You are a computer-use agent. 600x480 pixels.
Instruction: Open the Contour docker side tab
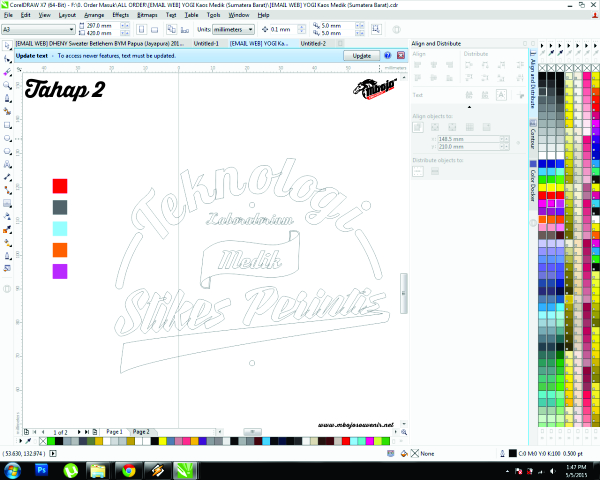[x=533, y=135]
